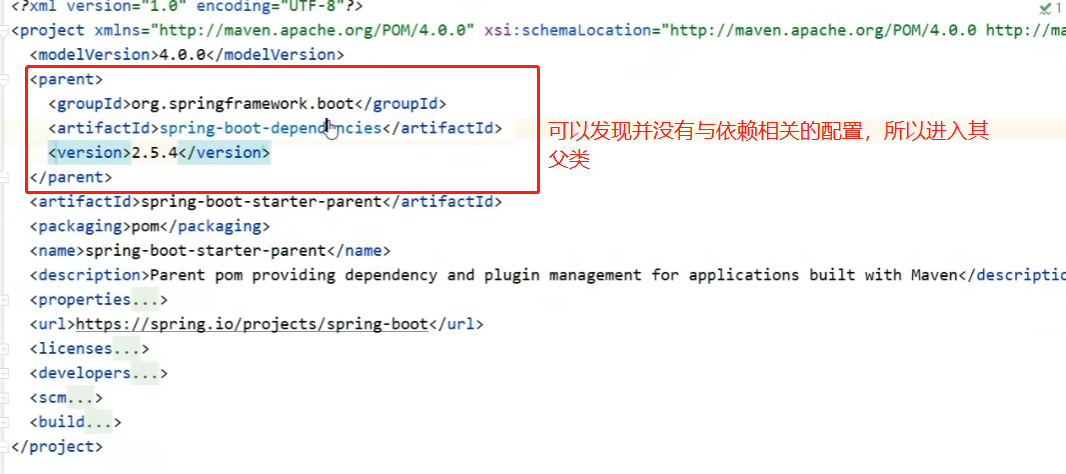
Task: Click the licenses tag name
Action: (x=75, y=349)
